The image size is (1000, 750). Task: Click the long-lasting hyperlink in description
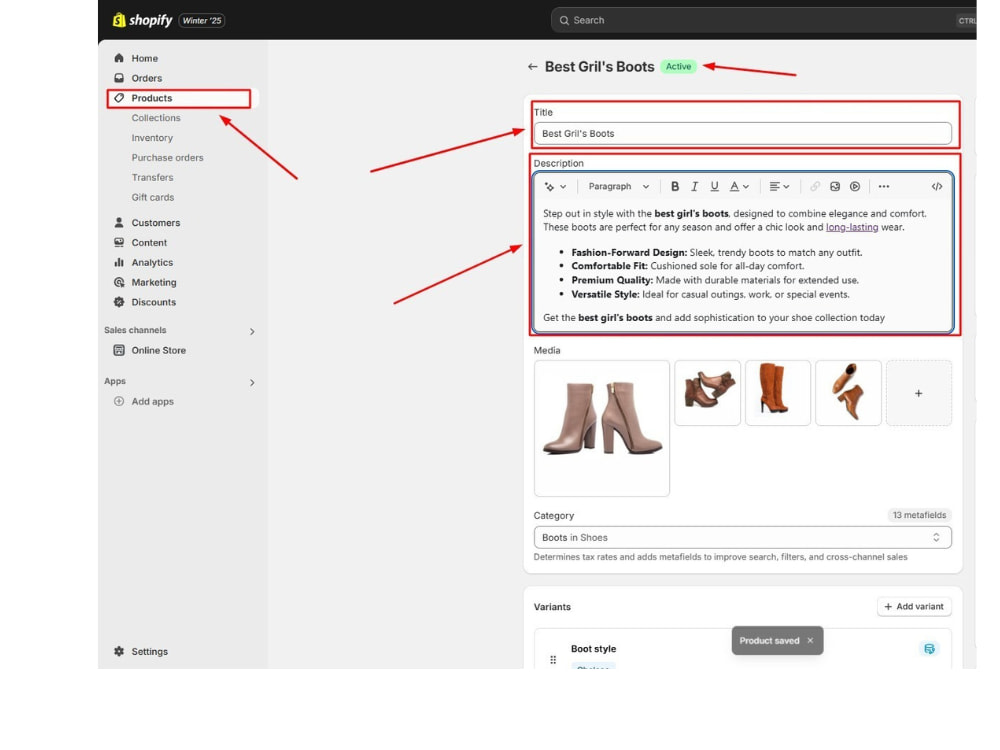[x=851, y=227]
